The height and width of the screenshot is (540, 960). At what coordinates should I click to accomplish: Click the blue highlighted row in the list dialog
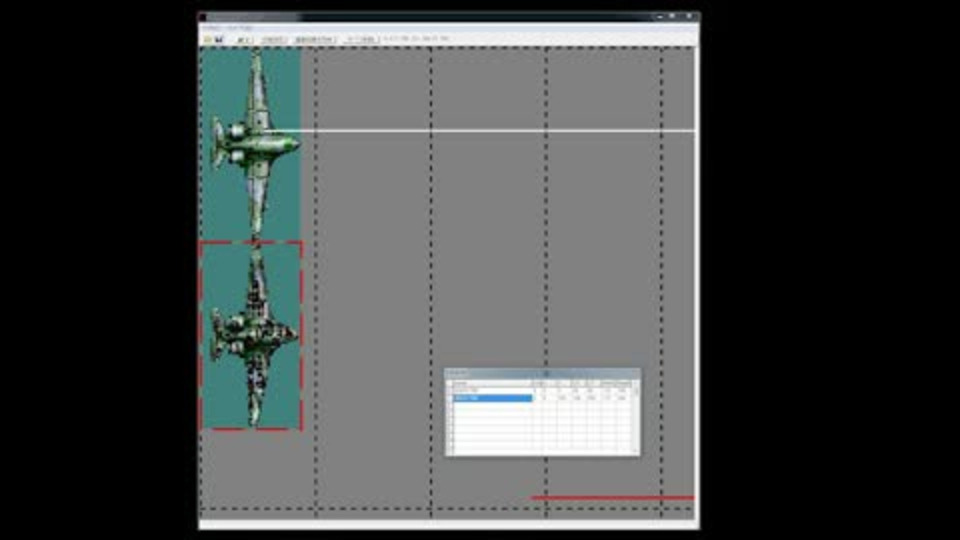[492, 398]
